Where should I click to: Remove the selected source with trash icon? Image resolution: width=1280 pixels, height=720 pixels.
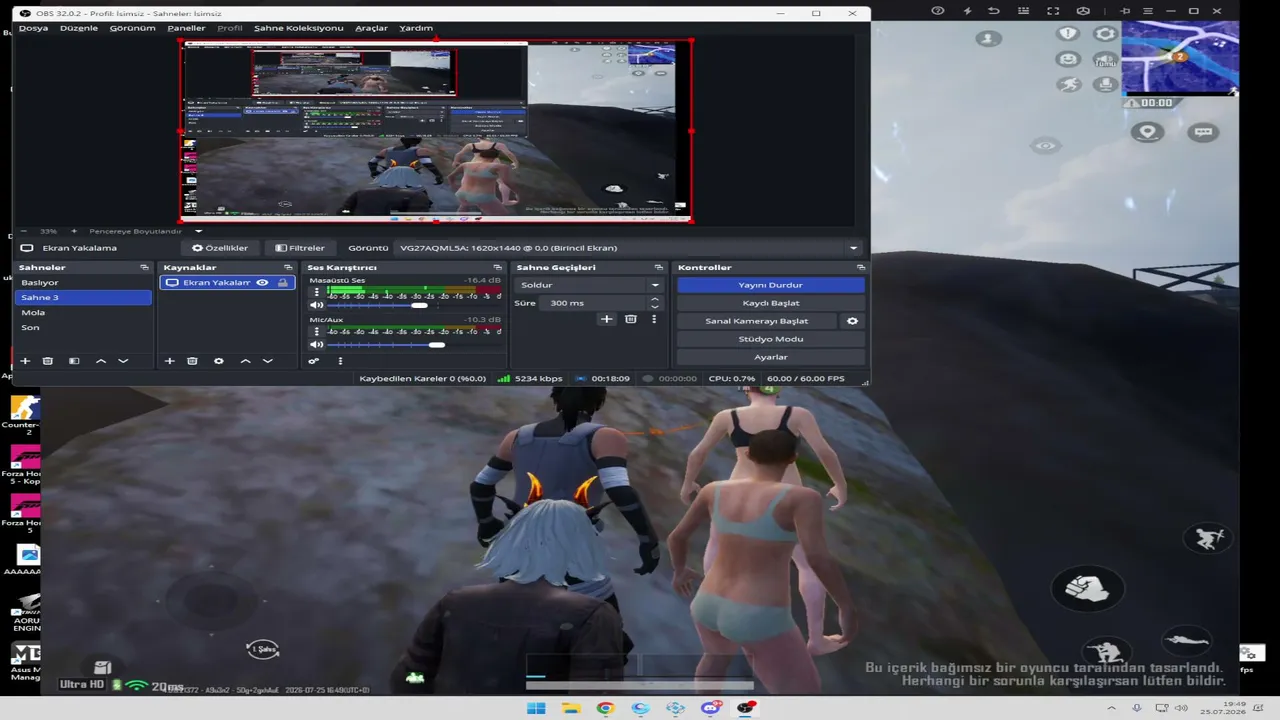click(192, 361)
